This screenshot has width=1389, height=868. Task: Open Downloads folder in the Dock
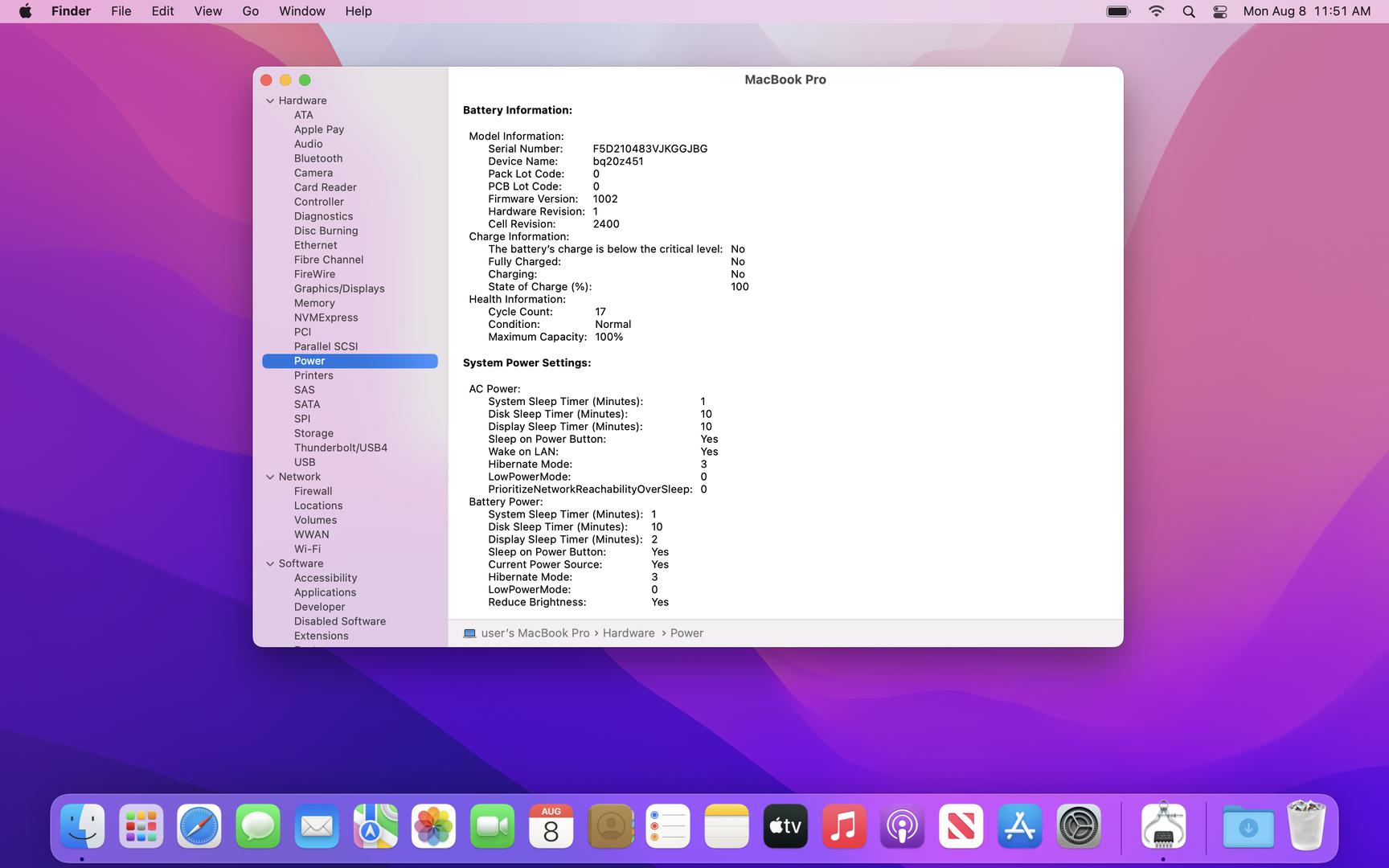(1248, 826)
